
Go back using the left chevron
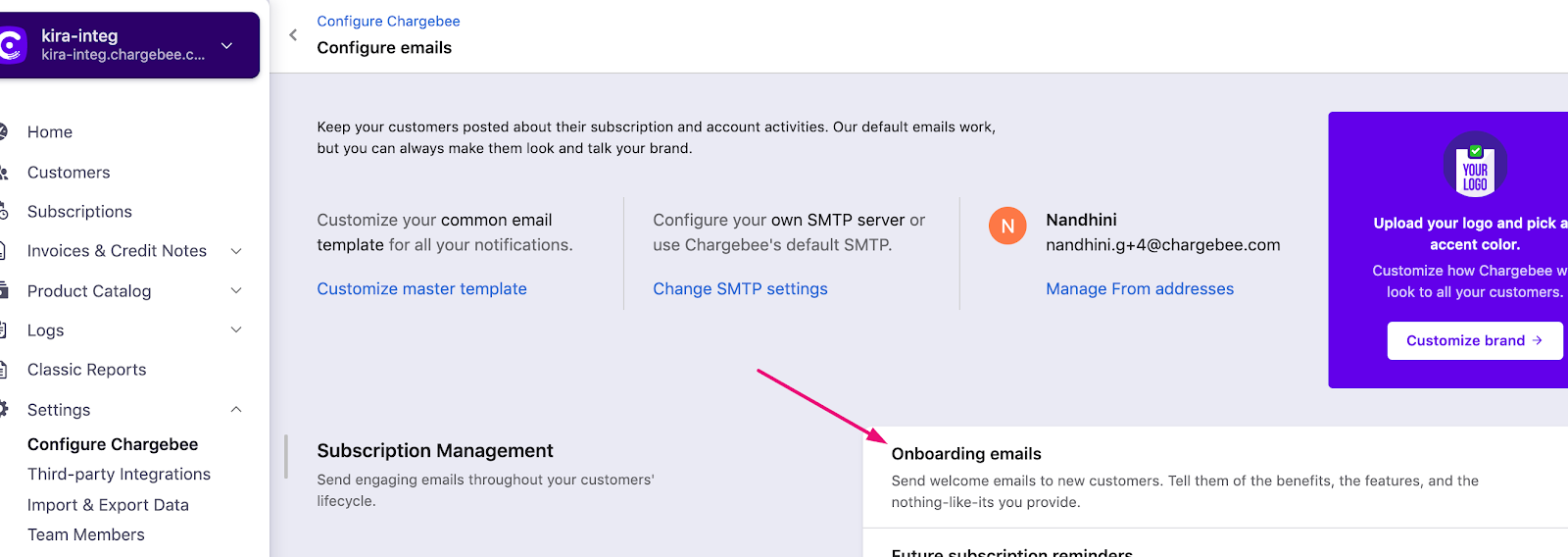[293, 35]
